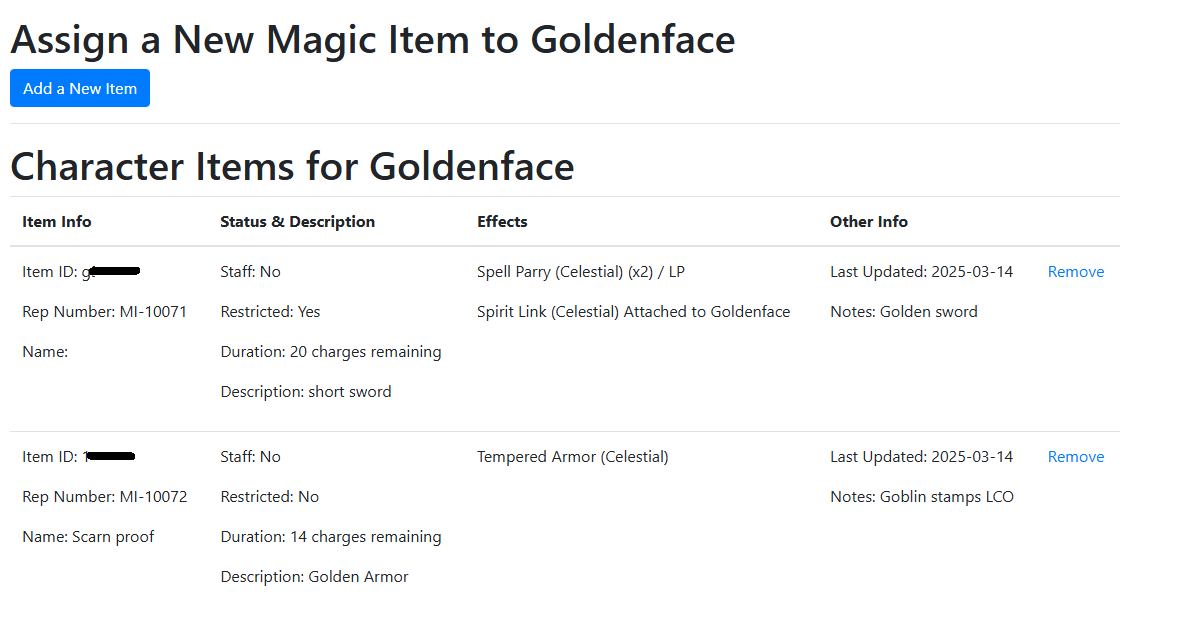Click the Name: Scarn proof text

pos(88,537)
